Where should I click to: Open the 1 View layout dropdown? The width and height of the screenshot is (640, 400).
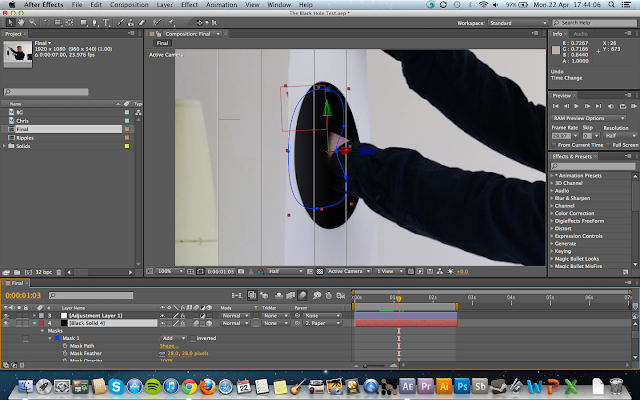click(389, 271)
